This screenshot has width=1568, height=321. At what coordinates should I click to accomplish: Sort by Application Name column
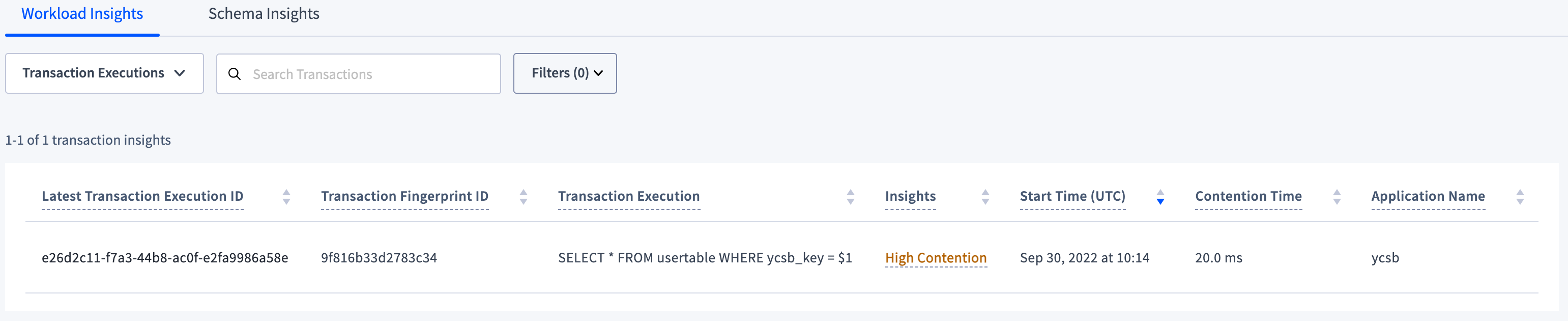pos(1520,196)
